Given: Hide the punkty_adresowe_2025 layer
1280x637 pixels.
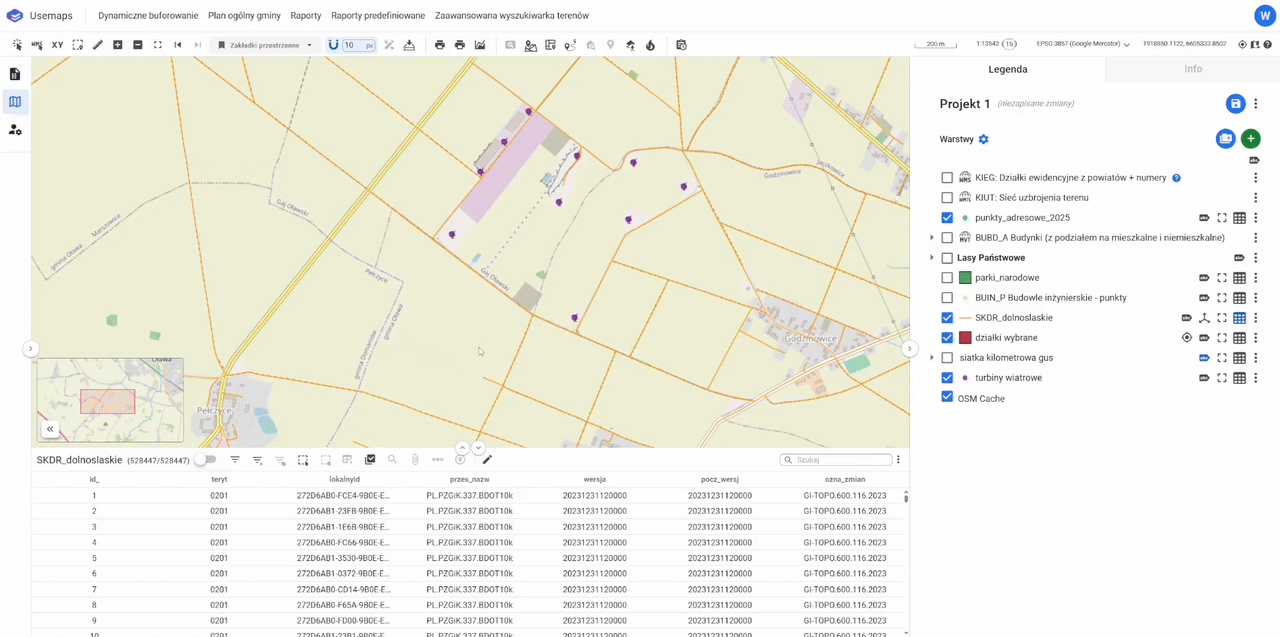Looking at the screenshot, I should (947, 218).
